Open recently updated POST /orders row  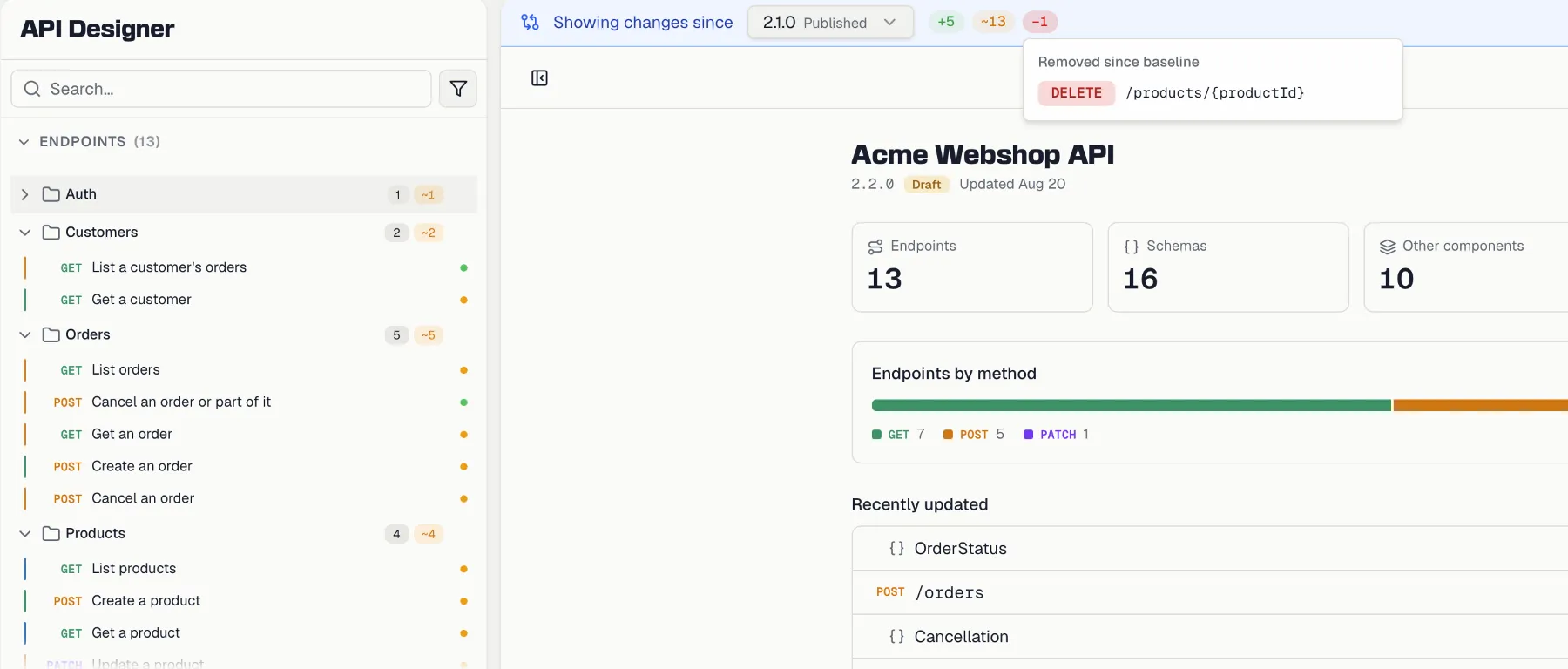[x=1210, y=592]
